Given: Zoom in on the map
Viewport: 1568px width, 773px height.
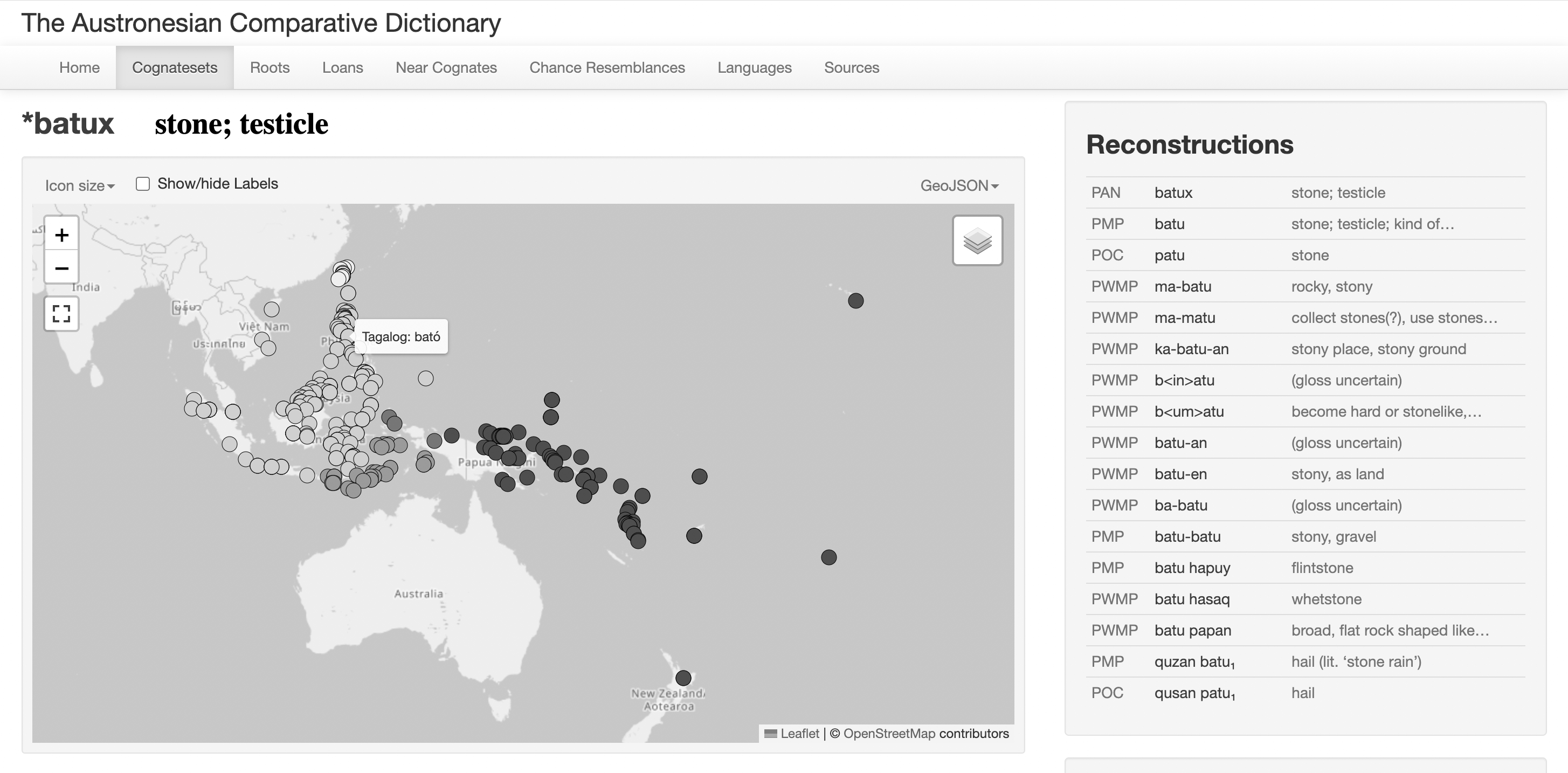Looking at the screenshot, I should point(61,235).
